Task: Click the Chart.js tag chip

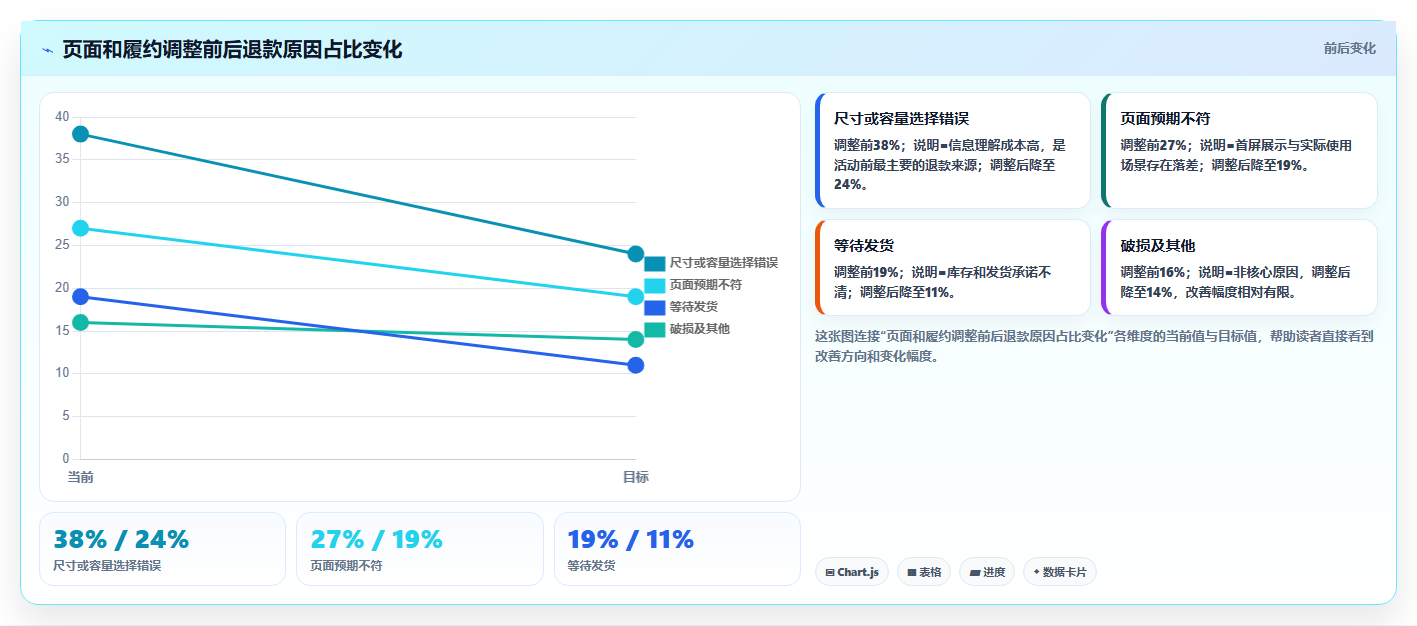Action: click(x=852, y=572)
